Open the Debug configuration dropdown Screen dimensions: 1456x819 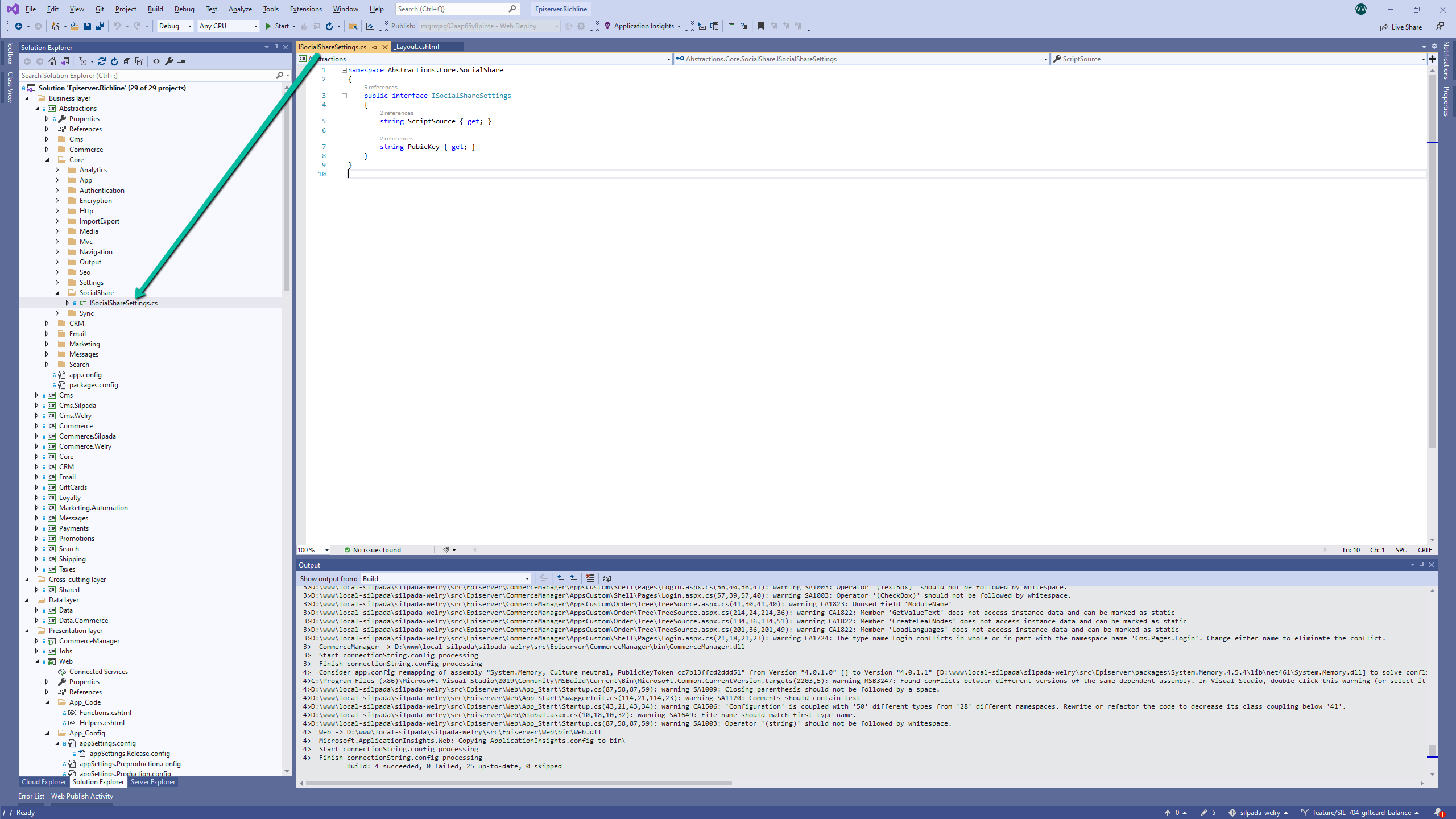click(175, 26)
